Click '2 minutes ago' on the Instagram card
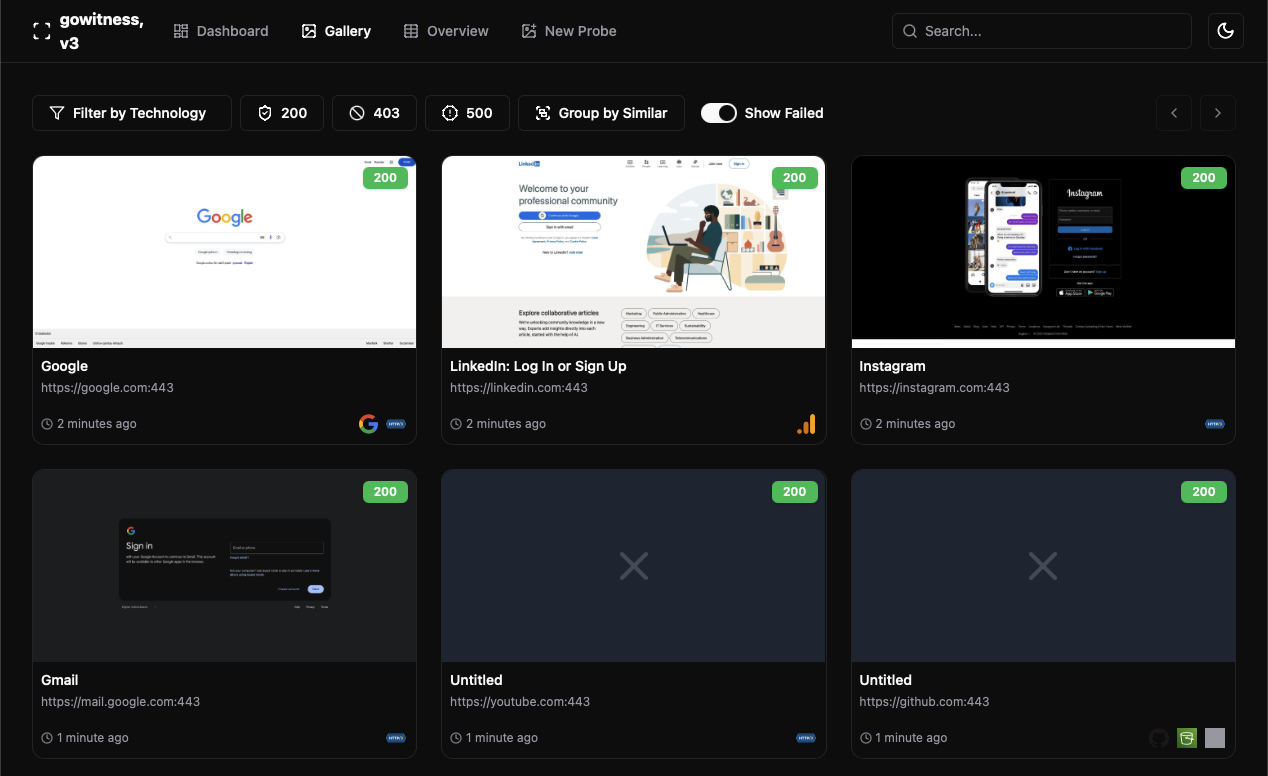The height and width of the screenshot is (776, 1268). (916, 424)
